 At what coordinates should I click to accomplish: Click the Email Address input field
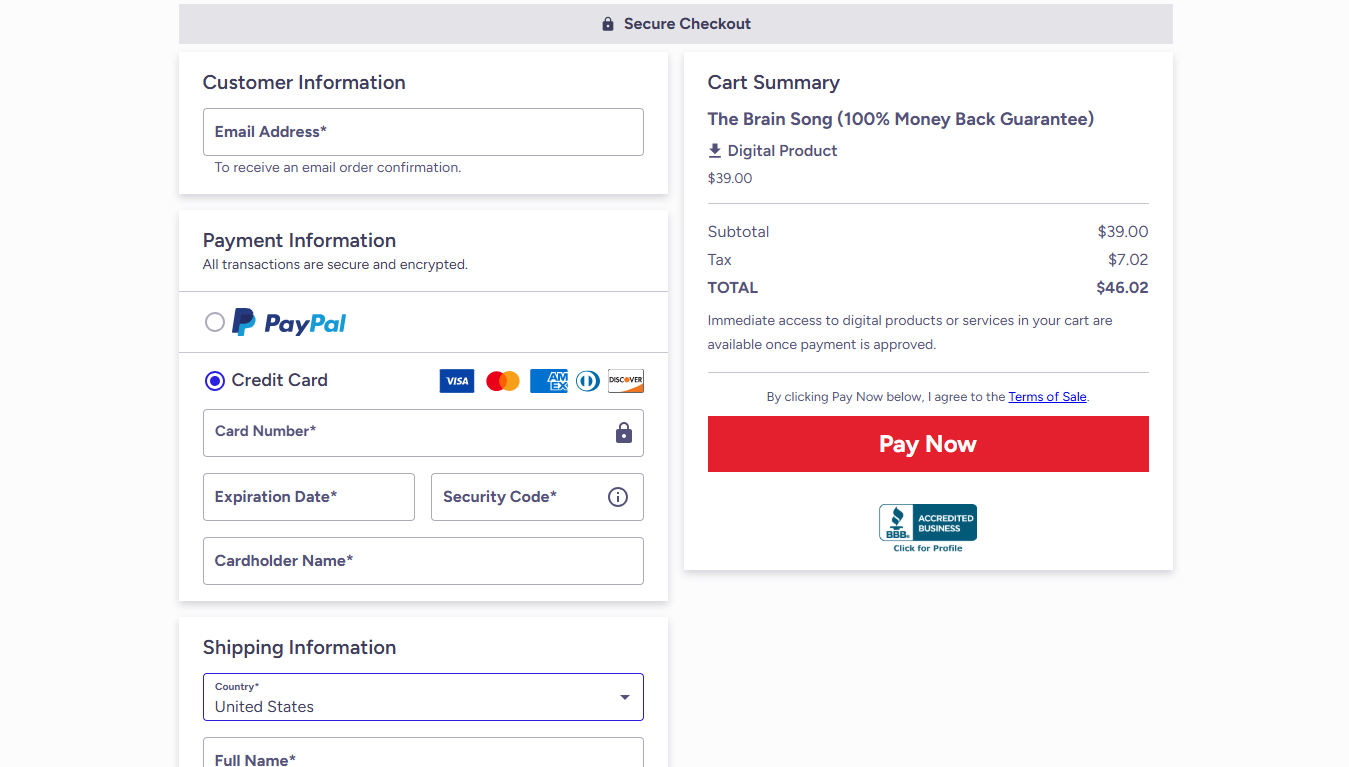tap(423, 131)
